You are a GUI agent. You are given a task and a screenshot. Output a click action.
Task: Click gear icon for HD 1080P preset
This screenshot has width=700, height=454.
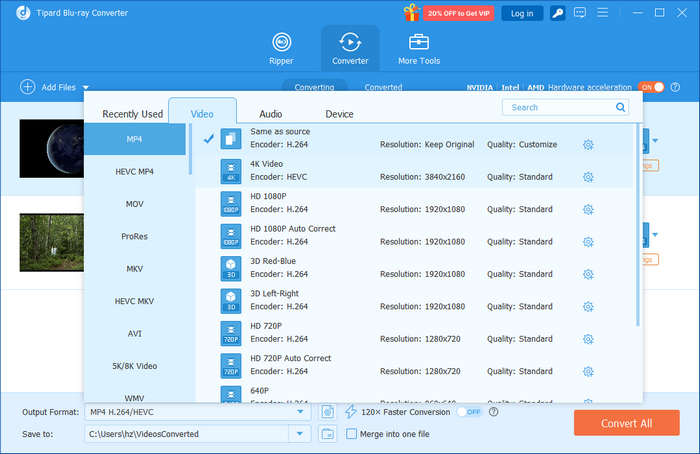588,209
